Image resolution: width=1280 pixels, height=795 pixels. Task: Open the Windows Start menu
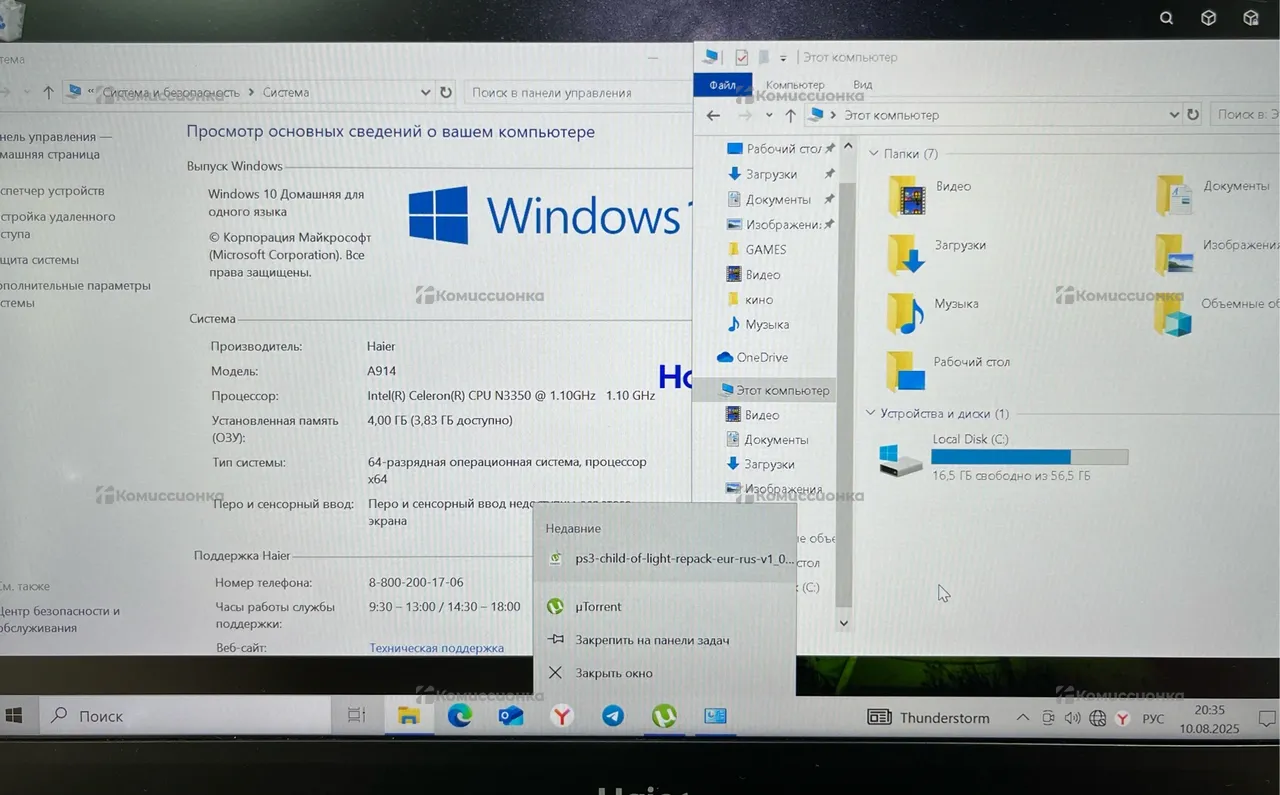pyautogui.click(x=14, y=716)
